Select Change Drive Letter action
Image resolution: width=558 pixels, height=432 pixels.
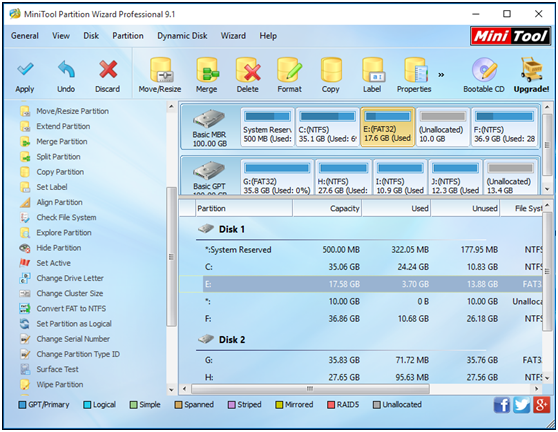tap(62, 278)
